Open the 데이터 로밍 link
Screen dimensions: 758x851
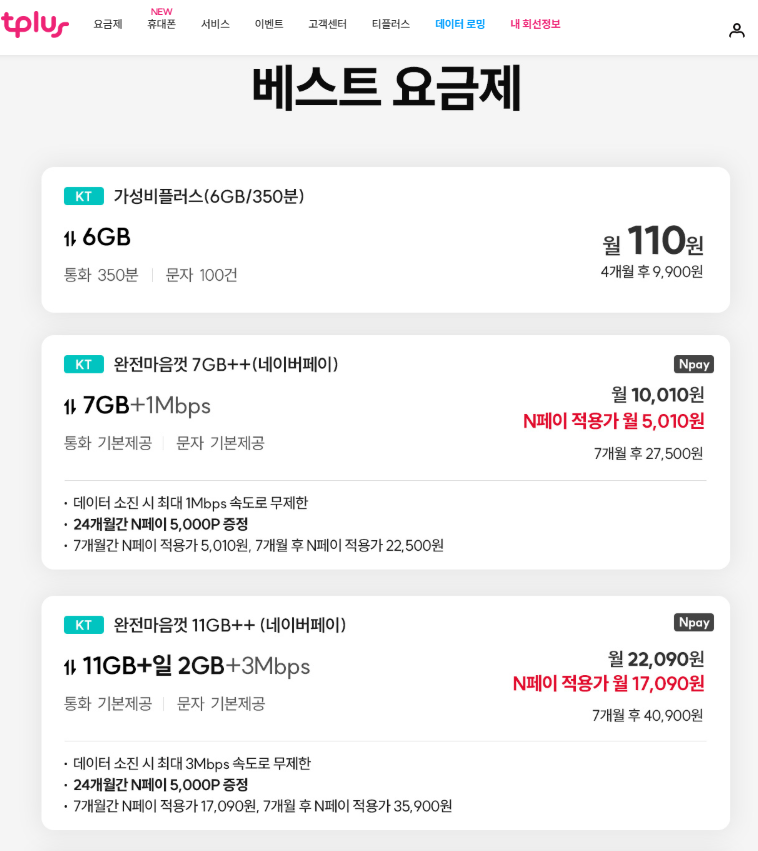[460, 24]
